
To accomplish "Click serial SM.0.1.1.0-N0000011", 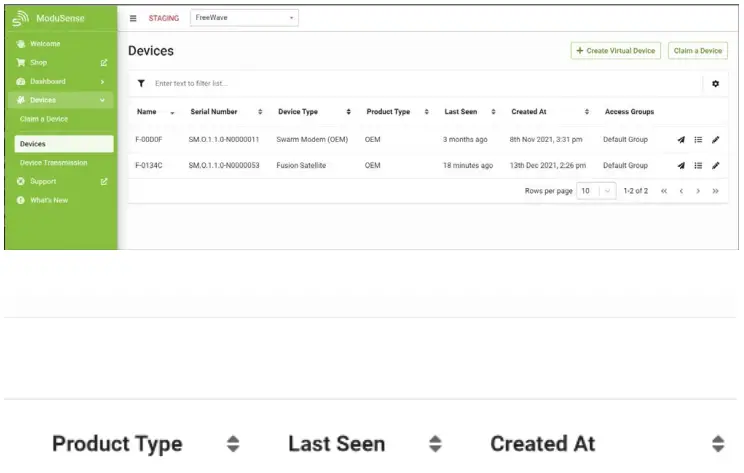I will point(223,139).
